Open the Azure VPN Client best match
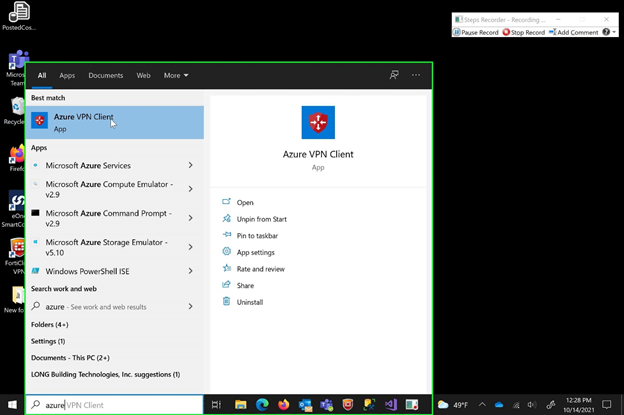624x415 pixels. (115, 122)
